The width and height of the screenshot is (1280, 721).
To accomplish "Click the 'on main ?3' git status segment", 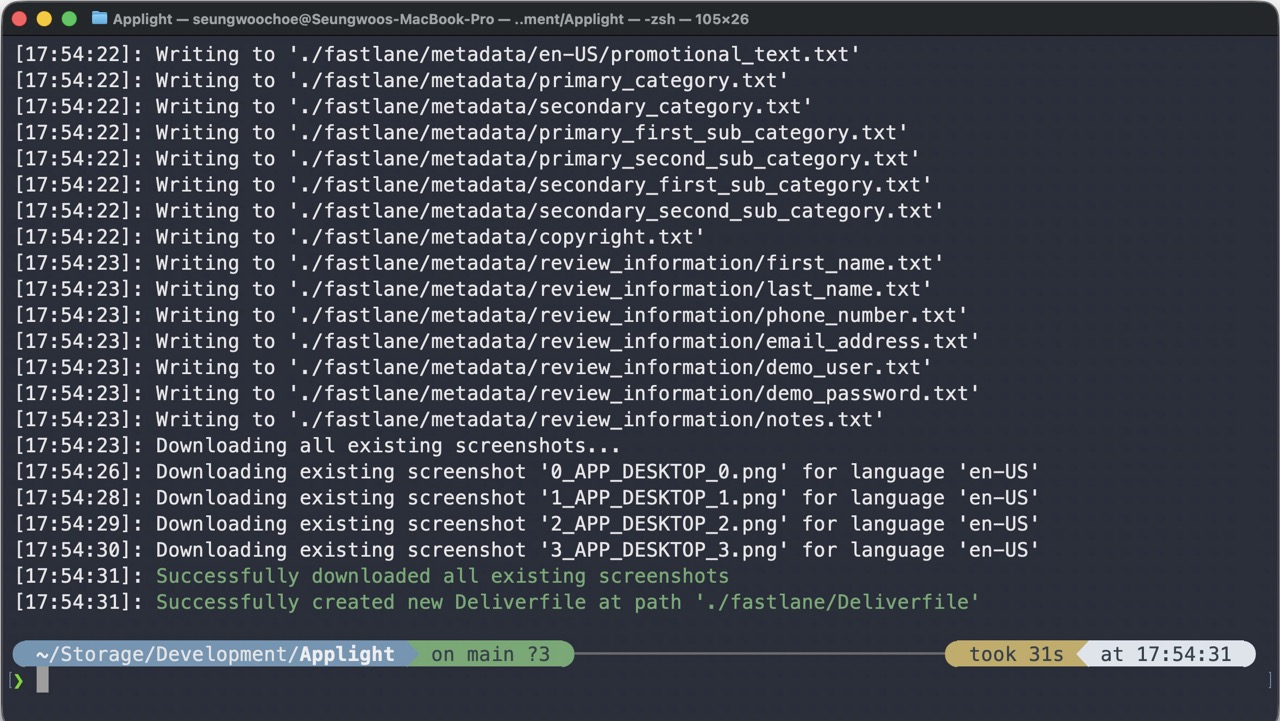I will [492, 654].
